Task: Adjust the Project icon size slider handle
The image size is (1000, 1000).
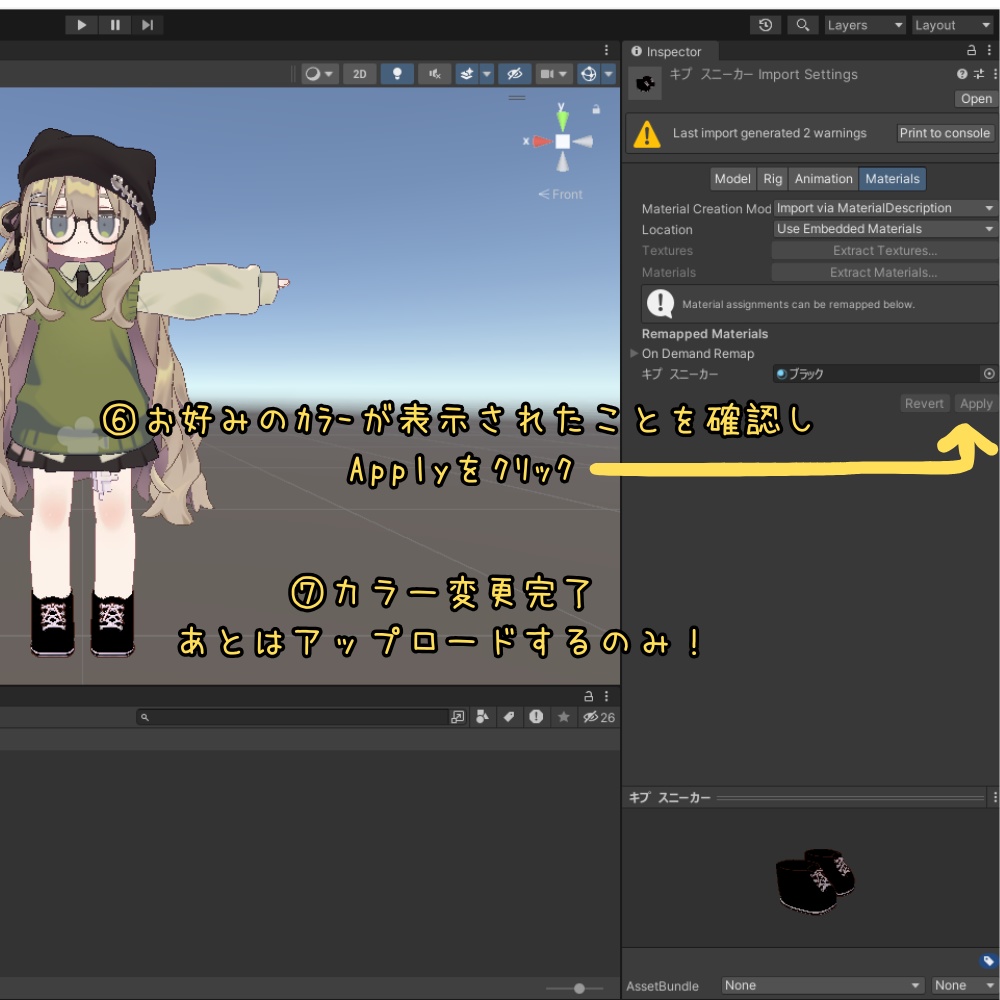Action: (x=579, y=989)
